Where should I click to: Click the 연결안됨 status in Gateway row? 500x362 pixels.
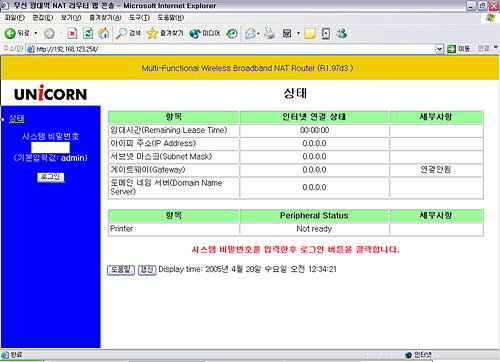436,170
